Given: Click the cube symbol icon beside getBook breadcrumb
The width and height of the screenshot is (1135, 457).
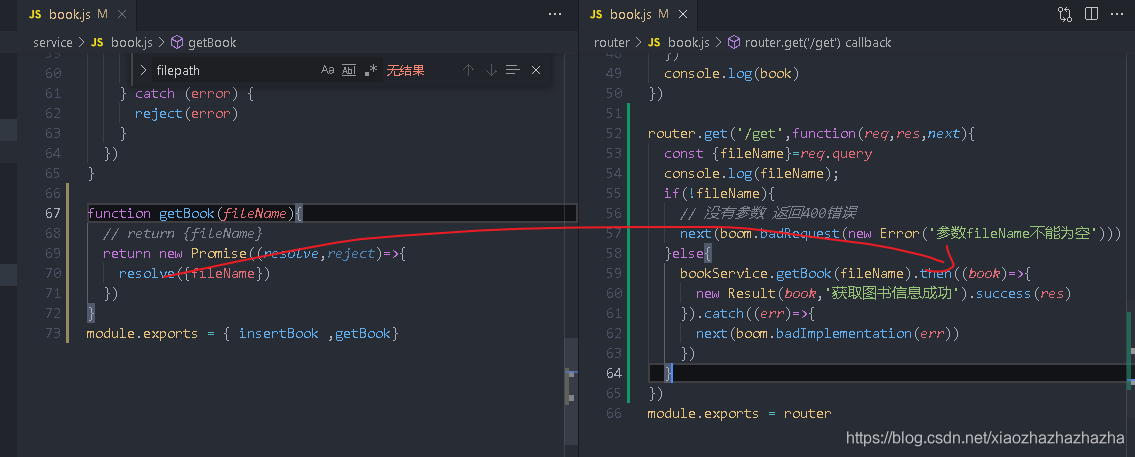Looking at the screenshot, I should [x=177, y=43].
